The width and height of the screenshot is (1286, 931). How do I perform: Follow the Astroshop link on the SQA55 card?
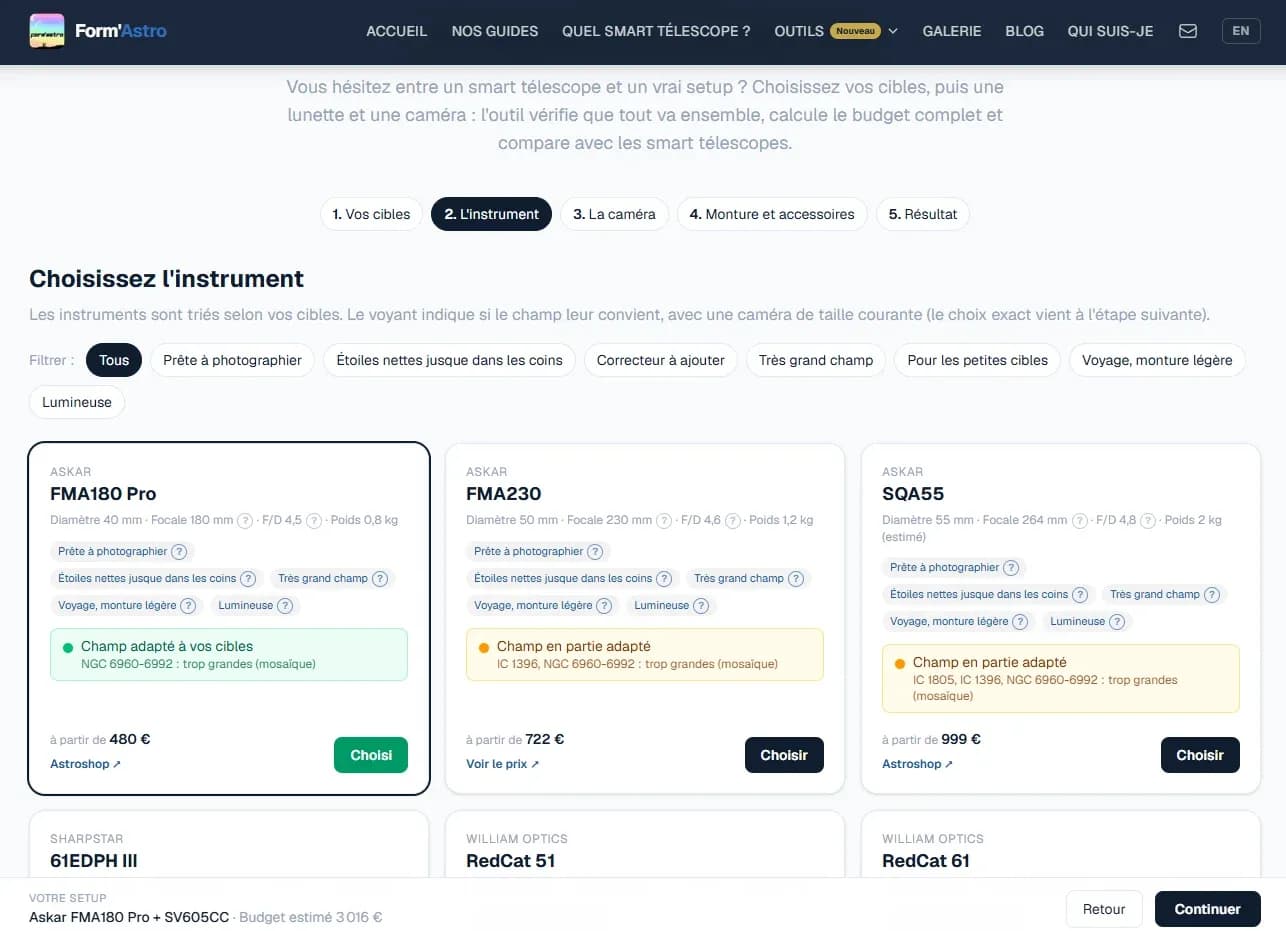(917, 764)
